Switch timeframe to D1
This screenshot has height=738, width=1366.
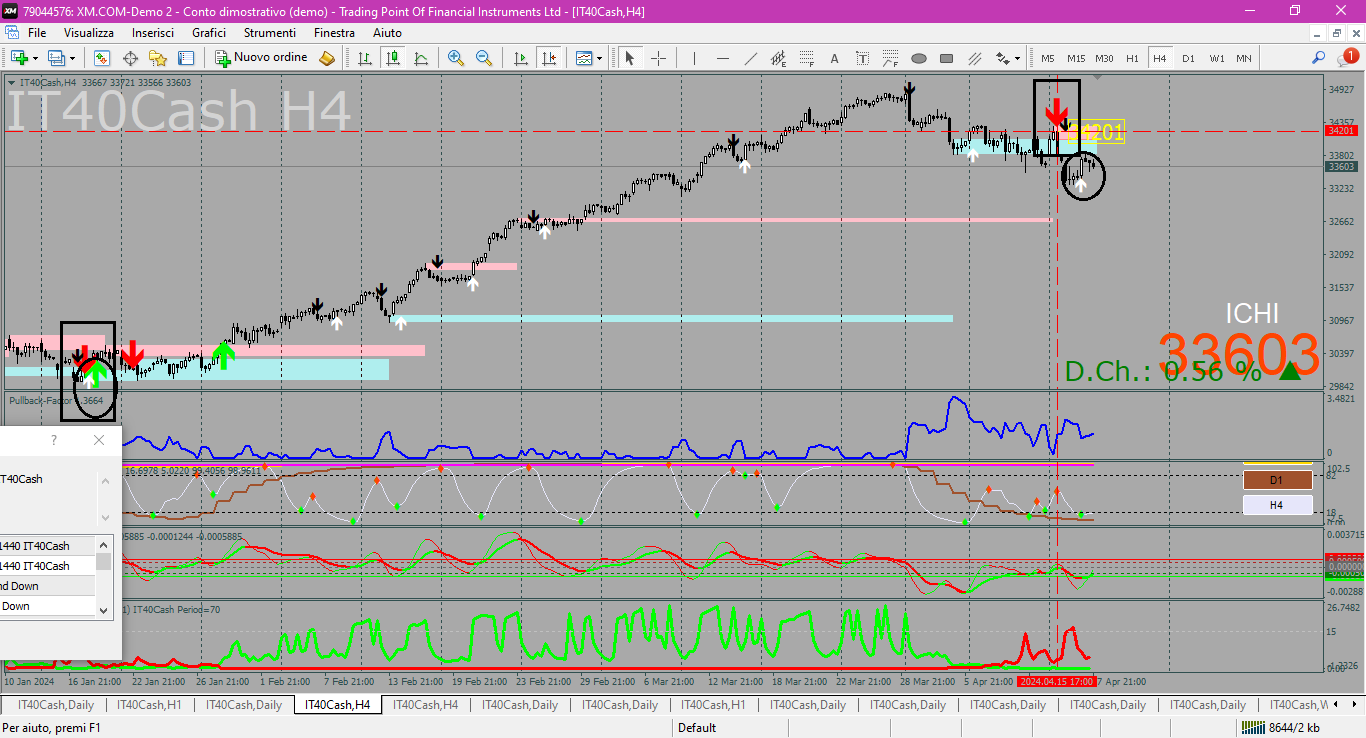pos(1188,58)
